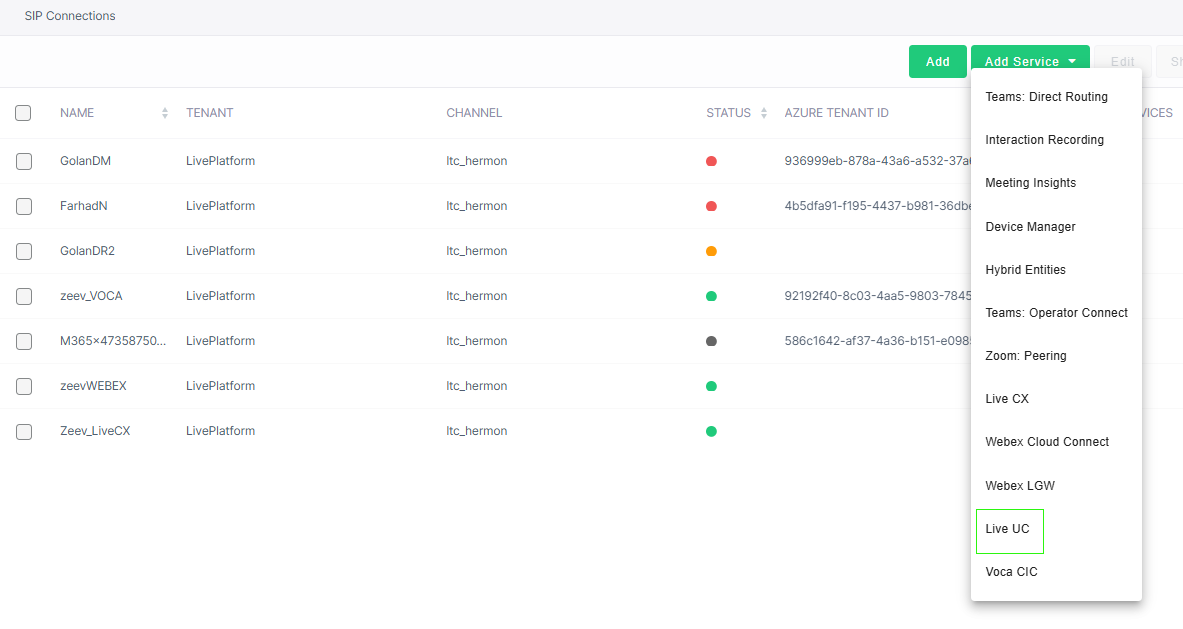
Task: Click Azure ID starting with 4b5dfa91
Action: pos(877,206)
